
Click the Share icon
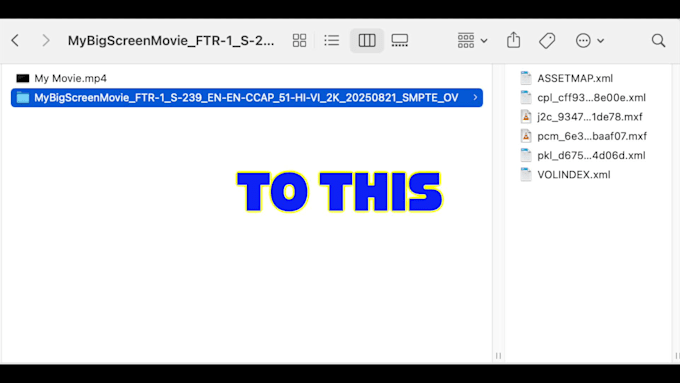513,40
